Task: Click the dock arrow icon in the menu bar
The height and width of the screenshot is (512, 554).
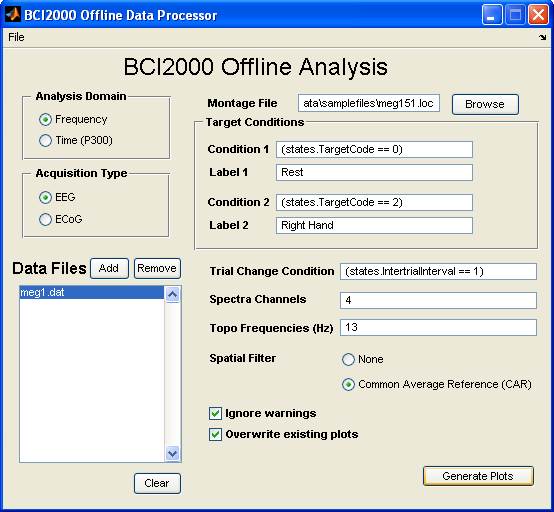Action: coord(542,37)
